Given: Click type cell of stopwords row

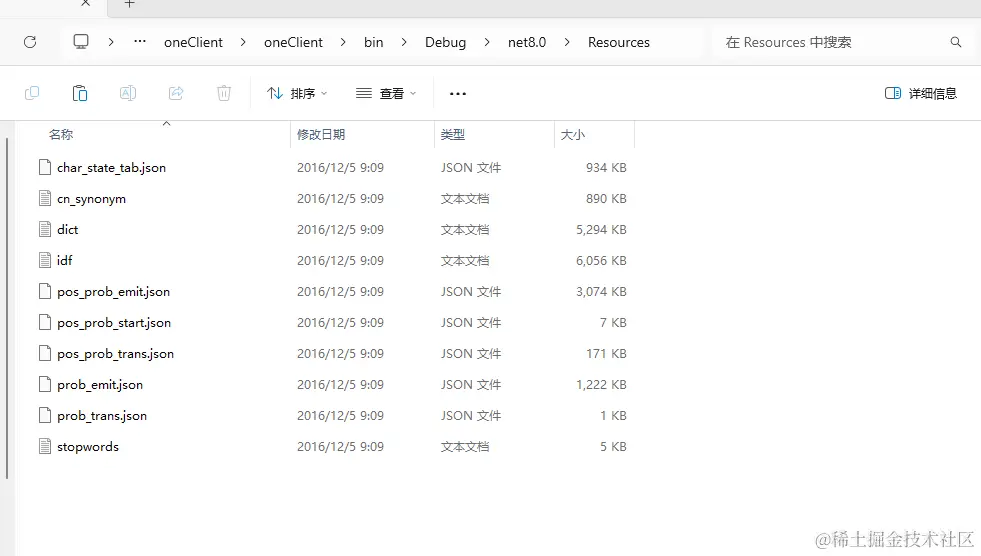Looking at the screenshot, I should (465, 447).
